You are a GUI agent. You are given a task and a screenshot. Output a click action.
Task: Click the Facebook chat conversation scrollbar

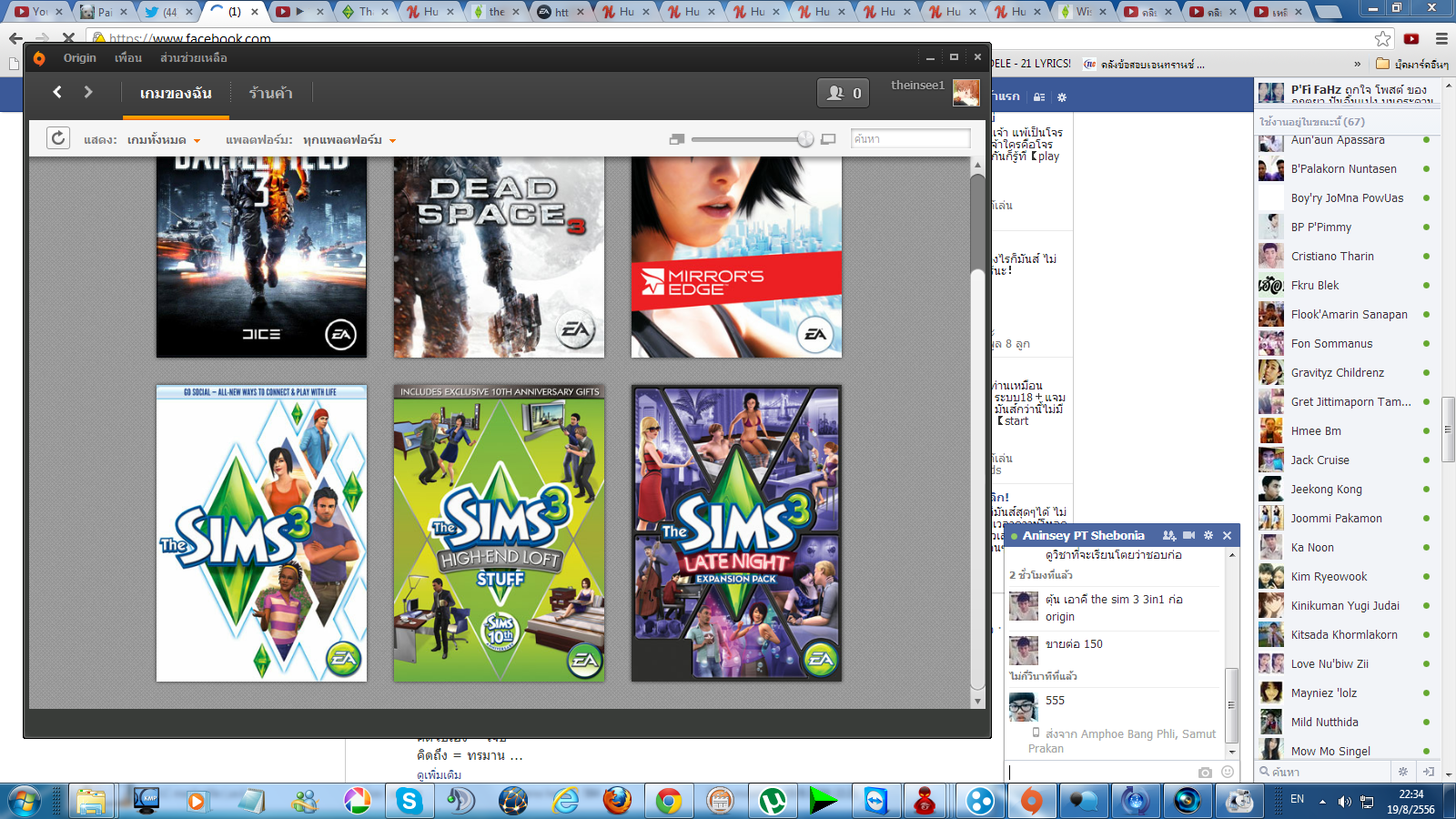(1232, 706)
